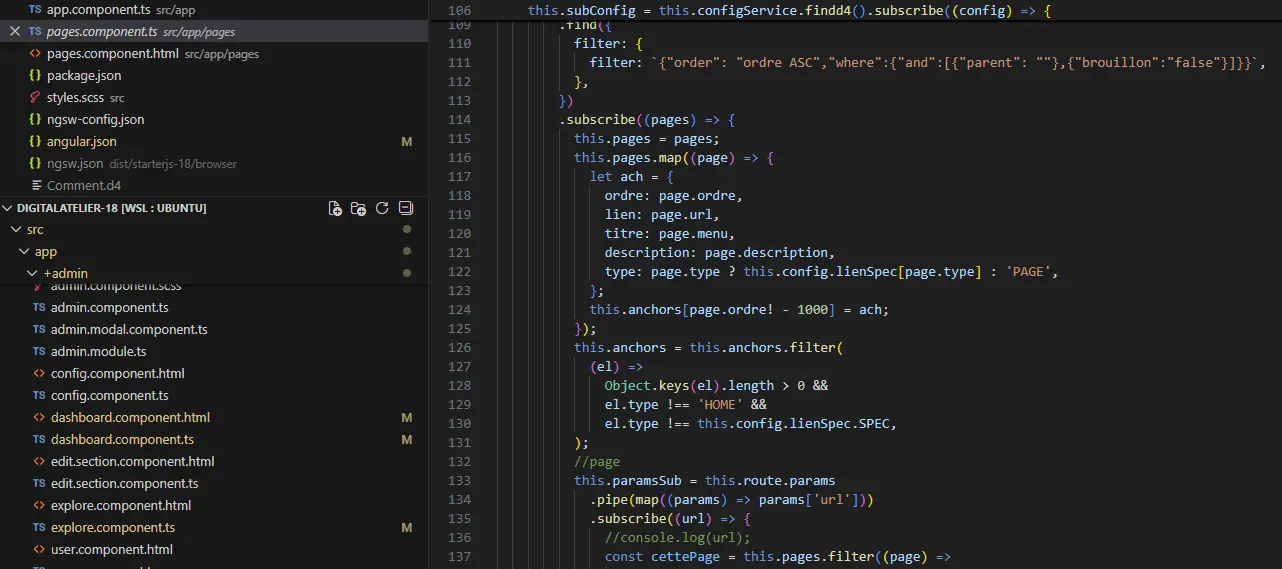Collapse all folders in explorer
The height and width of the screenshot is (569, 1282).
[405, 208]
